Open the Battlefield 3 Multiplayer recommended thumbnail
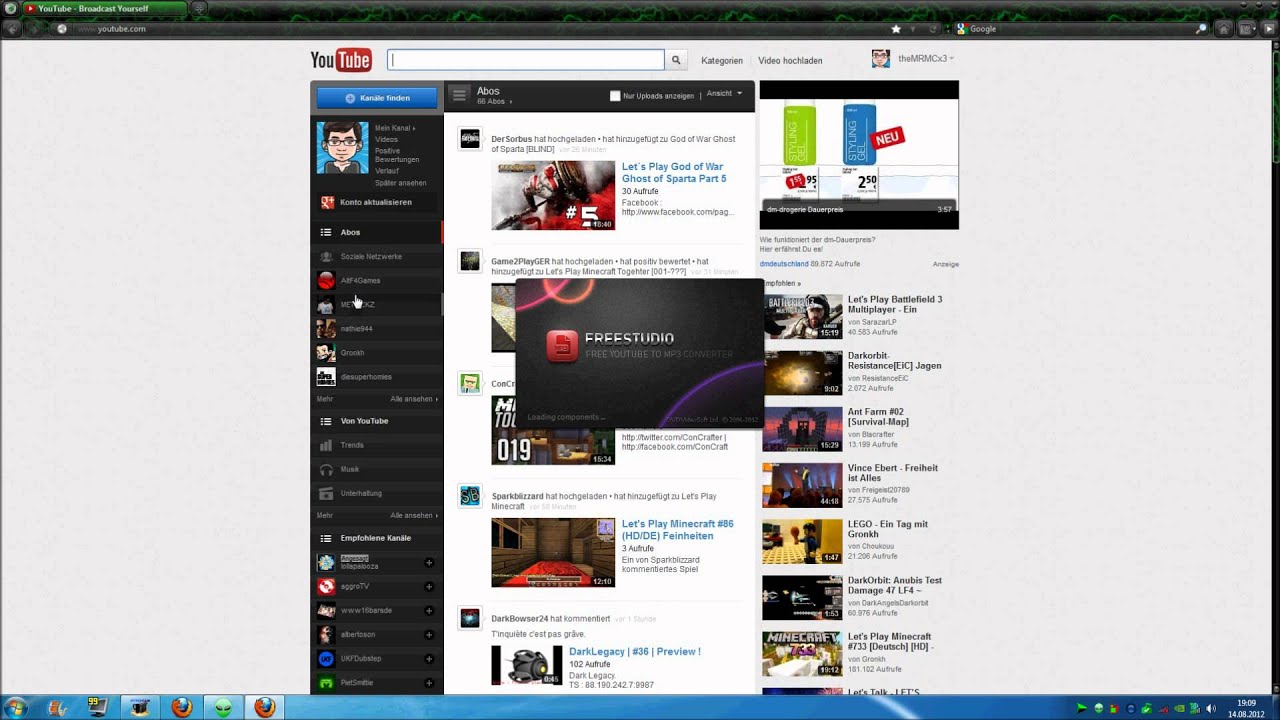This screenshot has width=1280, height=720. pos(803,317)
